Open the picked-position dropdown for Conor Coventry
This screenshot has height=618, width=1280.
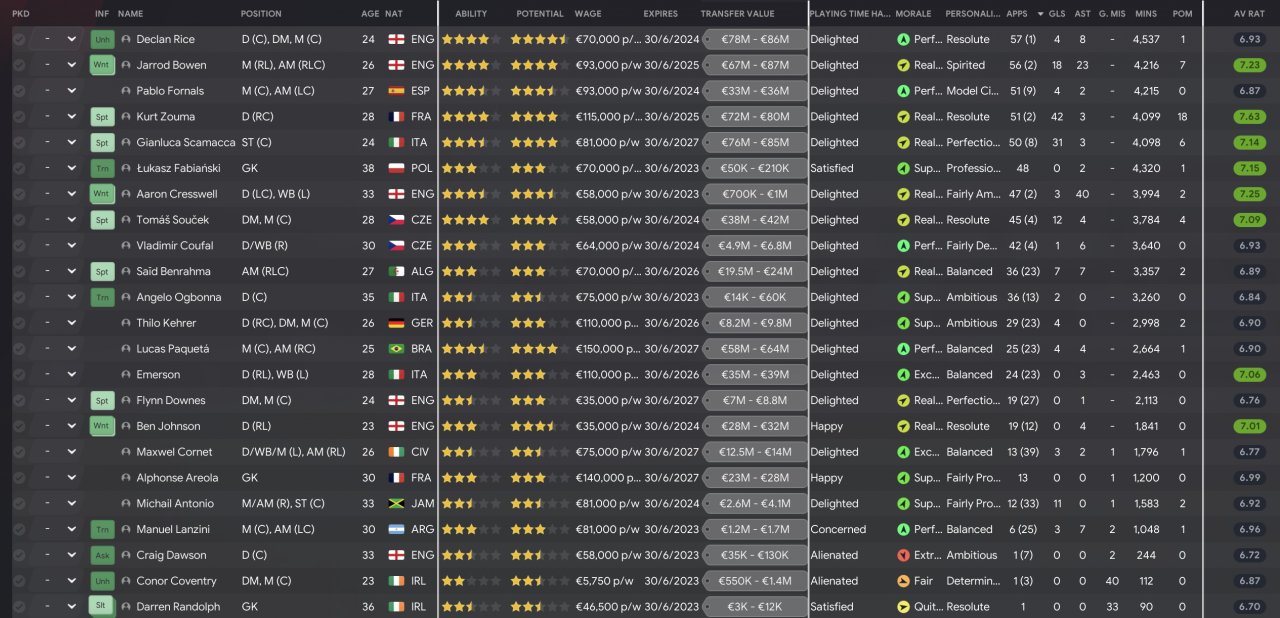71,581
